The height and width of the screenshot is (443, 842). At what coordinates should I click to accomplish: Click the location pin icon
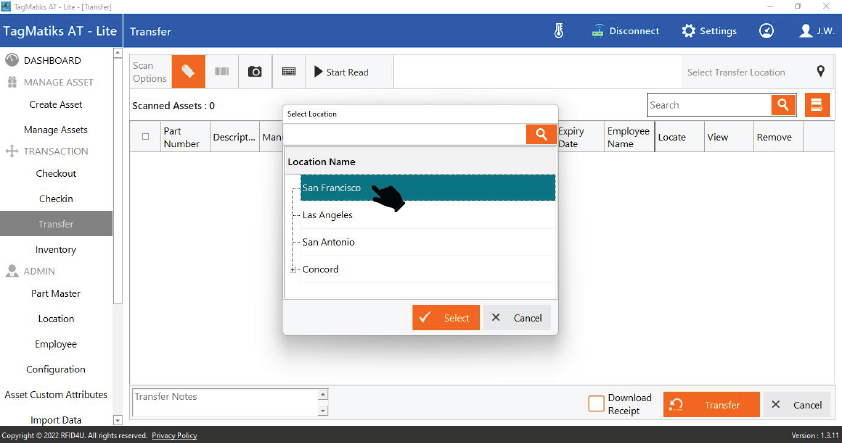821,72
